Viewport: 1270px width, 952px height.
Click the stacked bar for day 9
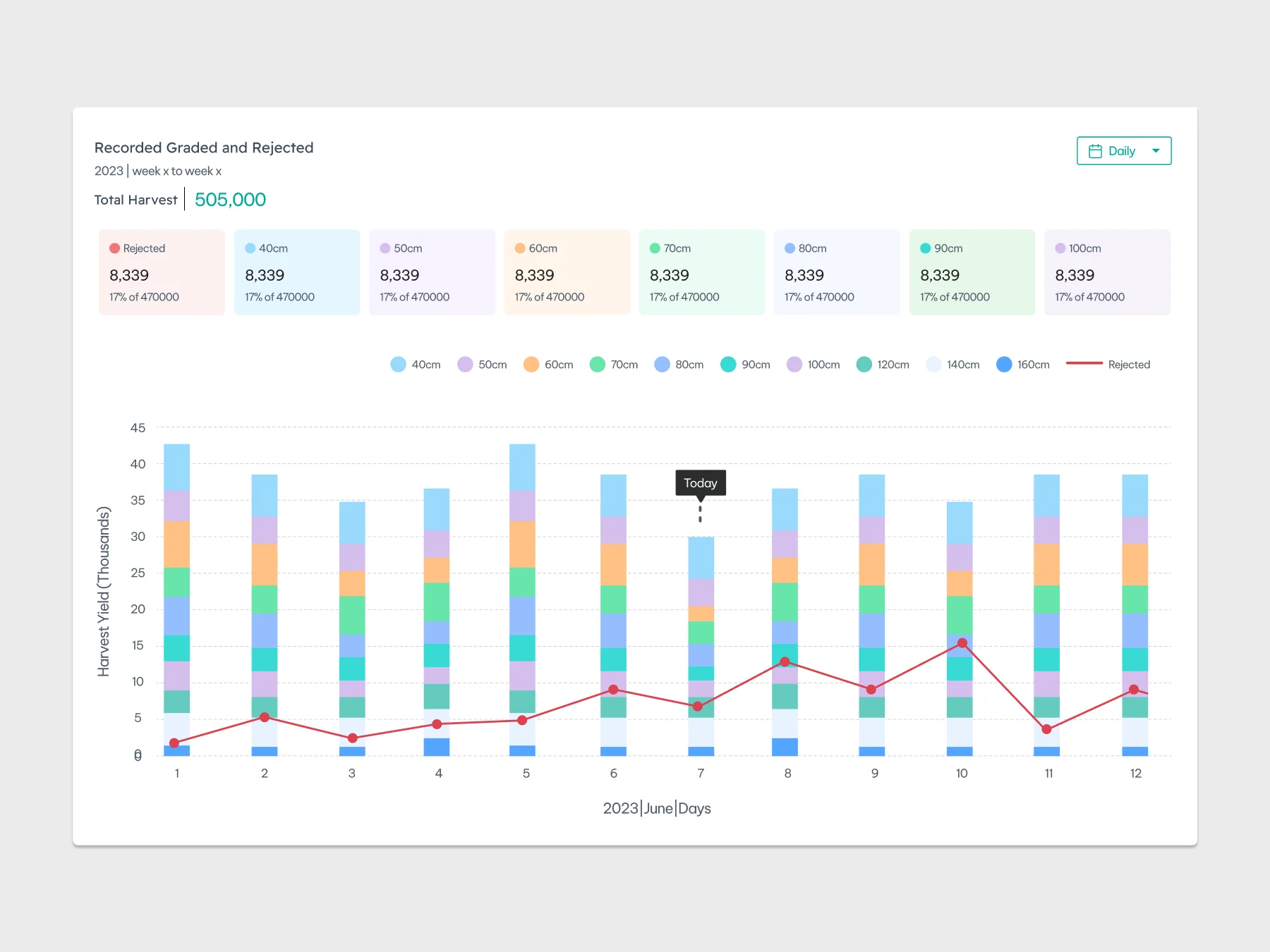[872, 615]
